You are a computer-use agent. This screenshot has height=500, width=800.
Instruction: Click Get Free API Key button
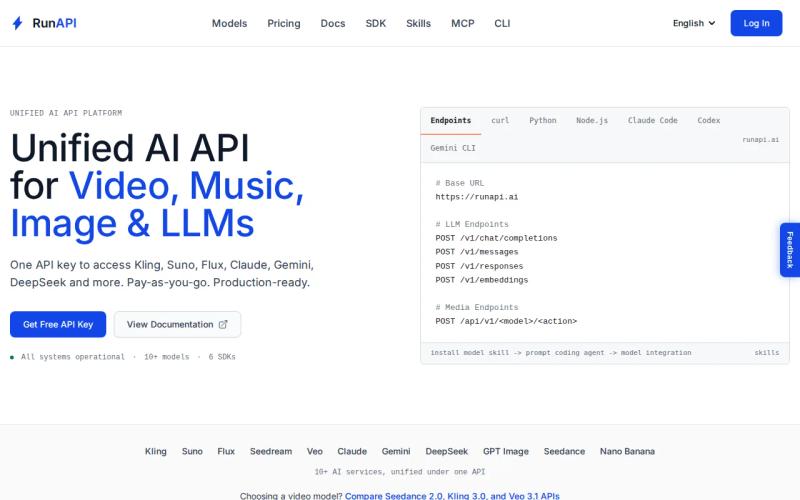coord(58,324)
